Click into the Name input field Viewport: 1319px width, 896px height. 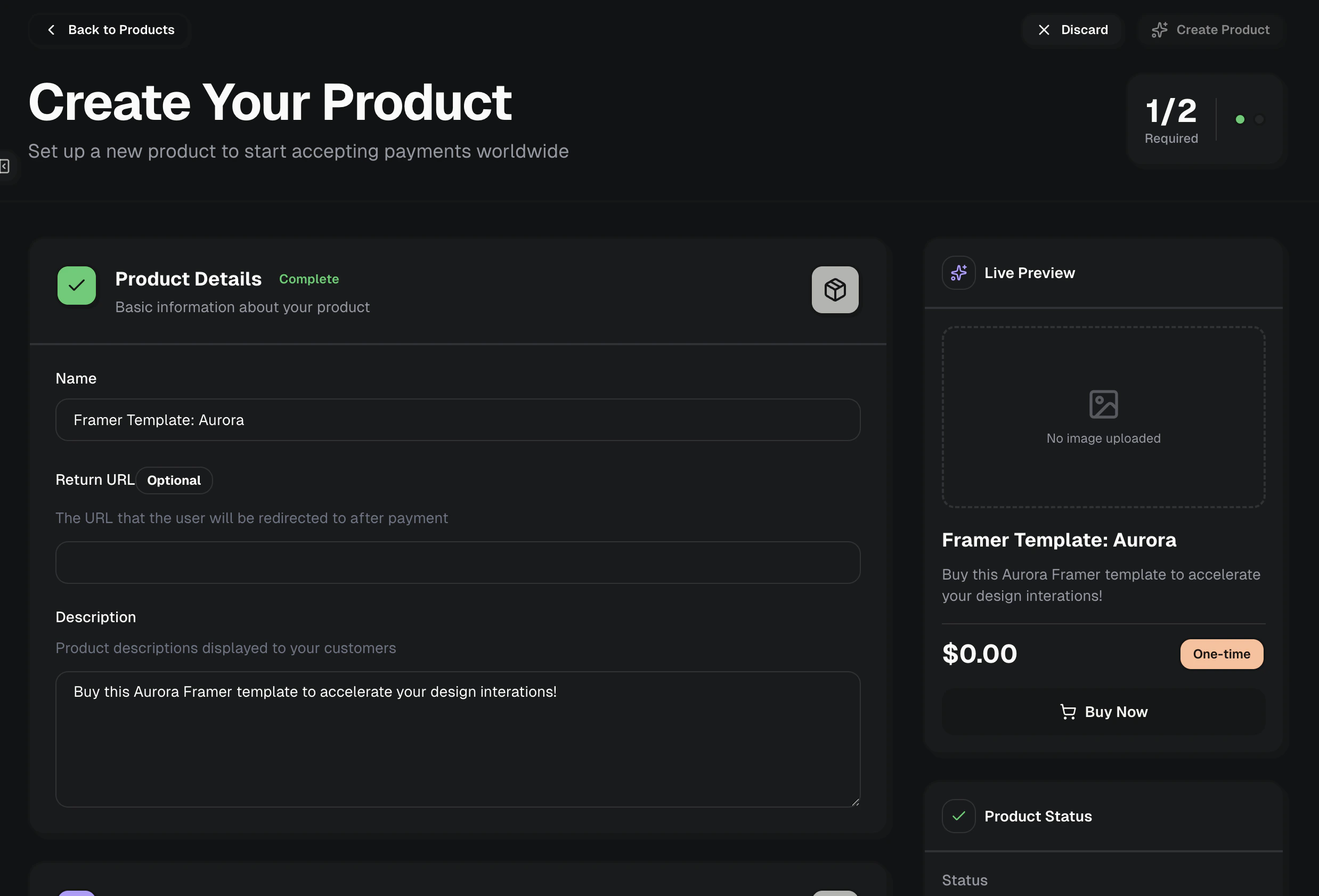tap(458, 420)
